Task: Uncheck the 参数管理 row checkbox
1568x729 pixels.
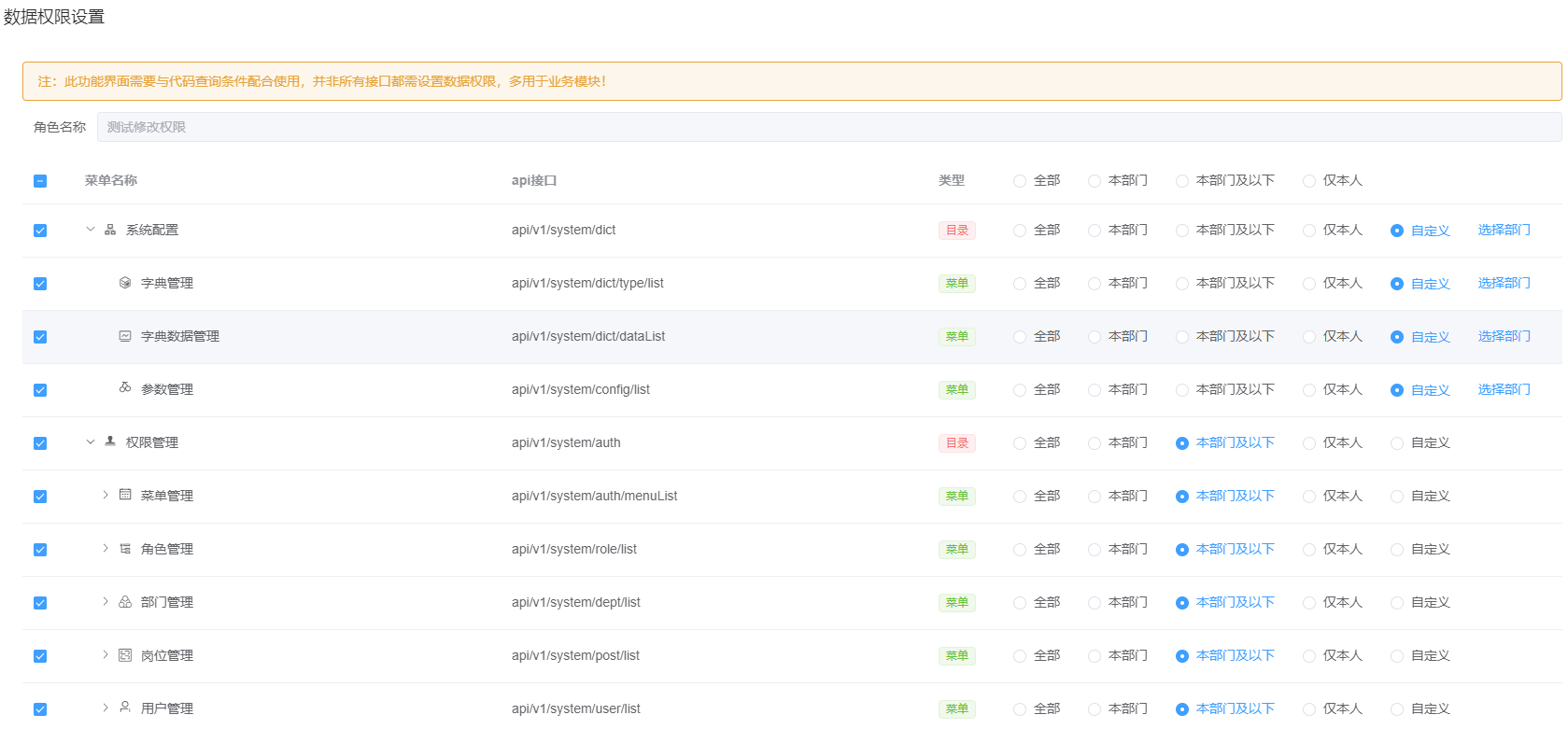Action: tap(40, 390)
